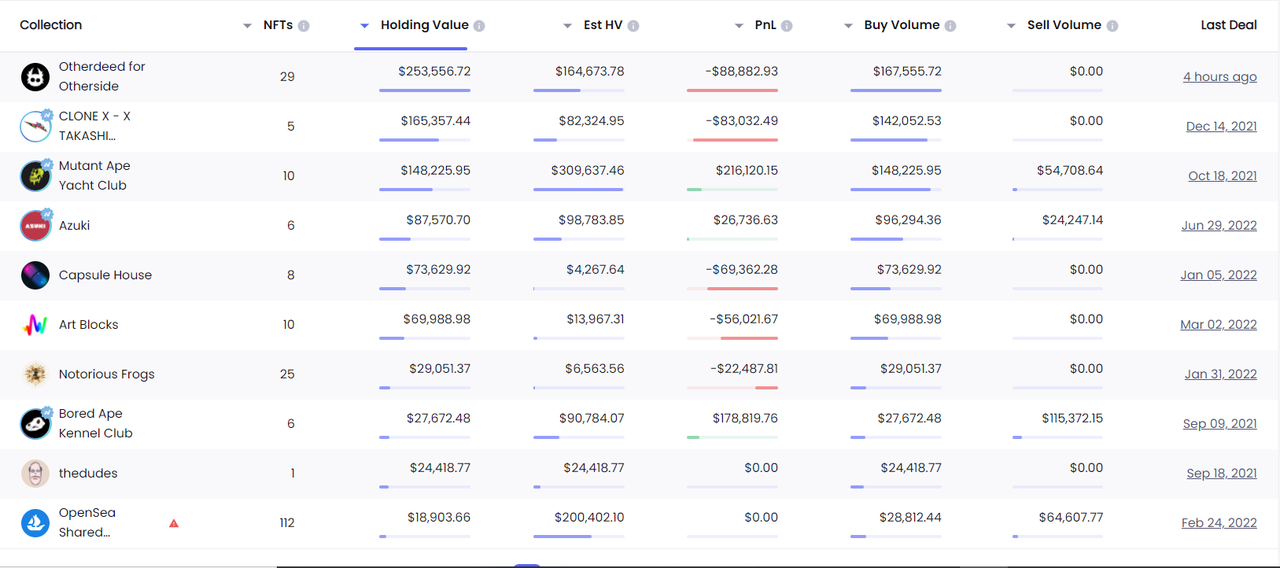
Task: Click the Mutant Ape Yacht Club avatar
Action: [35, 176]
